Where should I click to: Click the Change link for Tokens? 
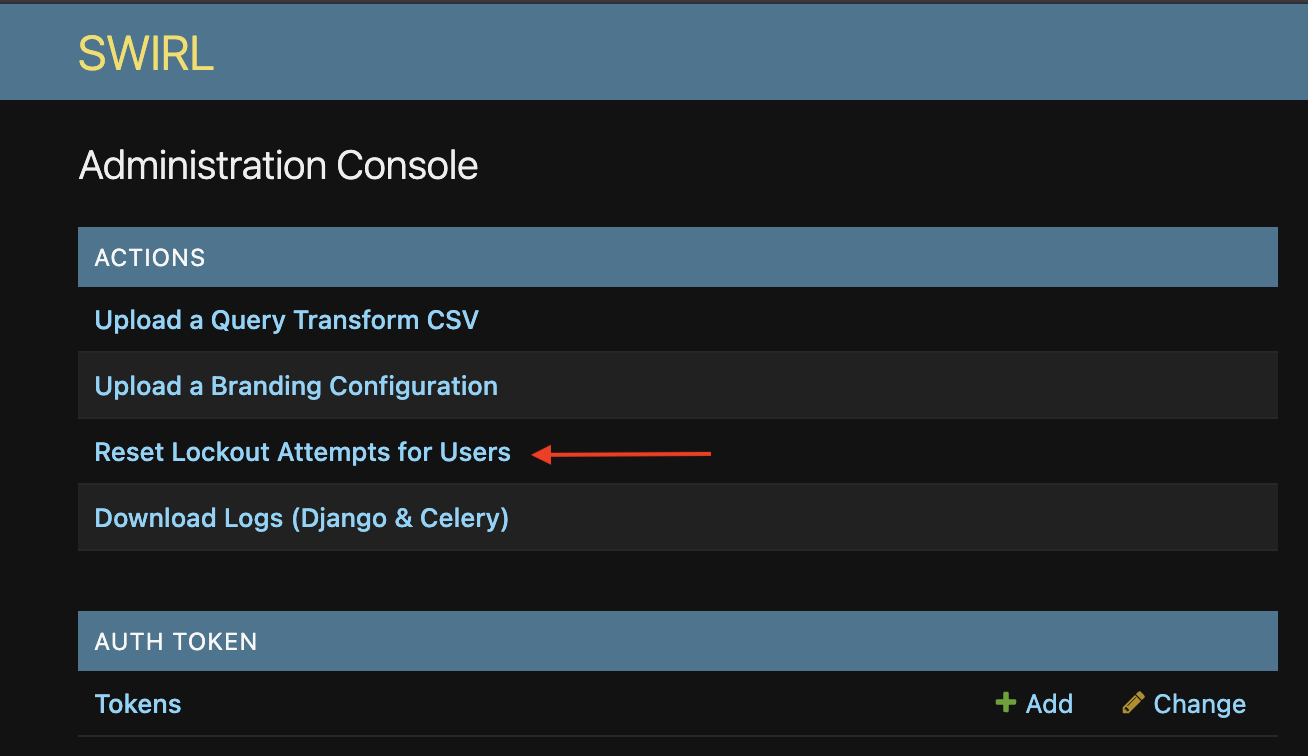pos(1199,704)
